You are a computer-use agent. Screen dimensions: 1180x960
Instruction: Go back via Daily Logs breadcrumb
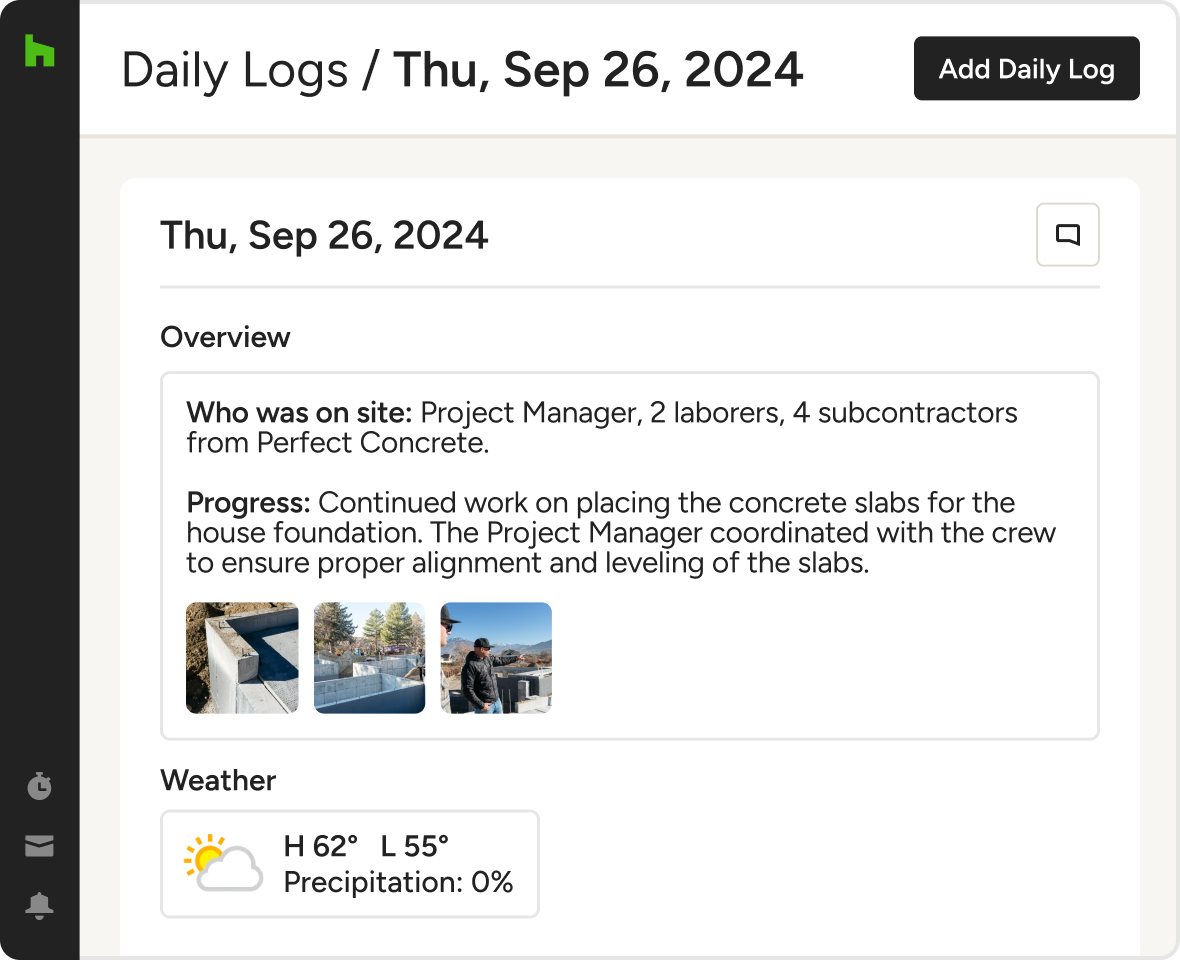tap(234, 70)
